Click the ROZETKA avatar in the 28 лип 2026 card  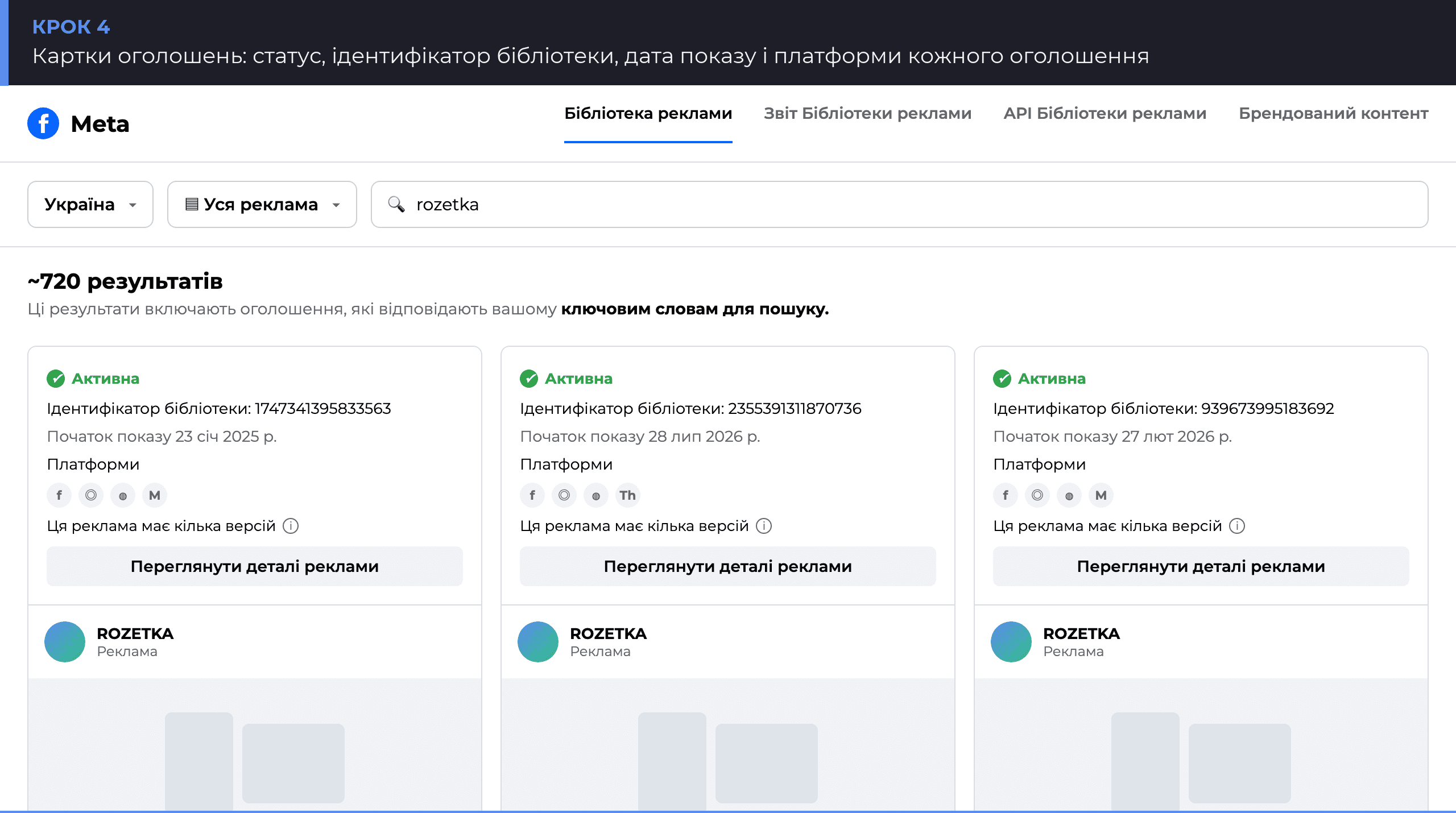[538, 642]
